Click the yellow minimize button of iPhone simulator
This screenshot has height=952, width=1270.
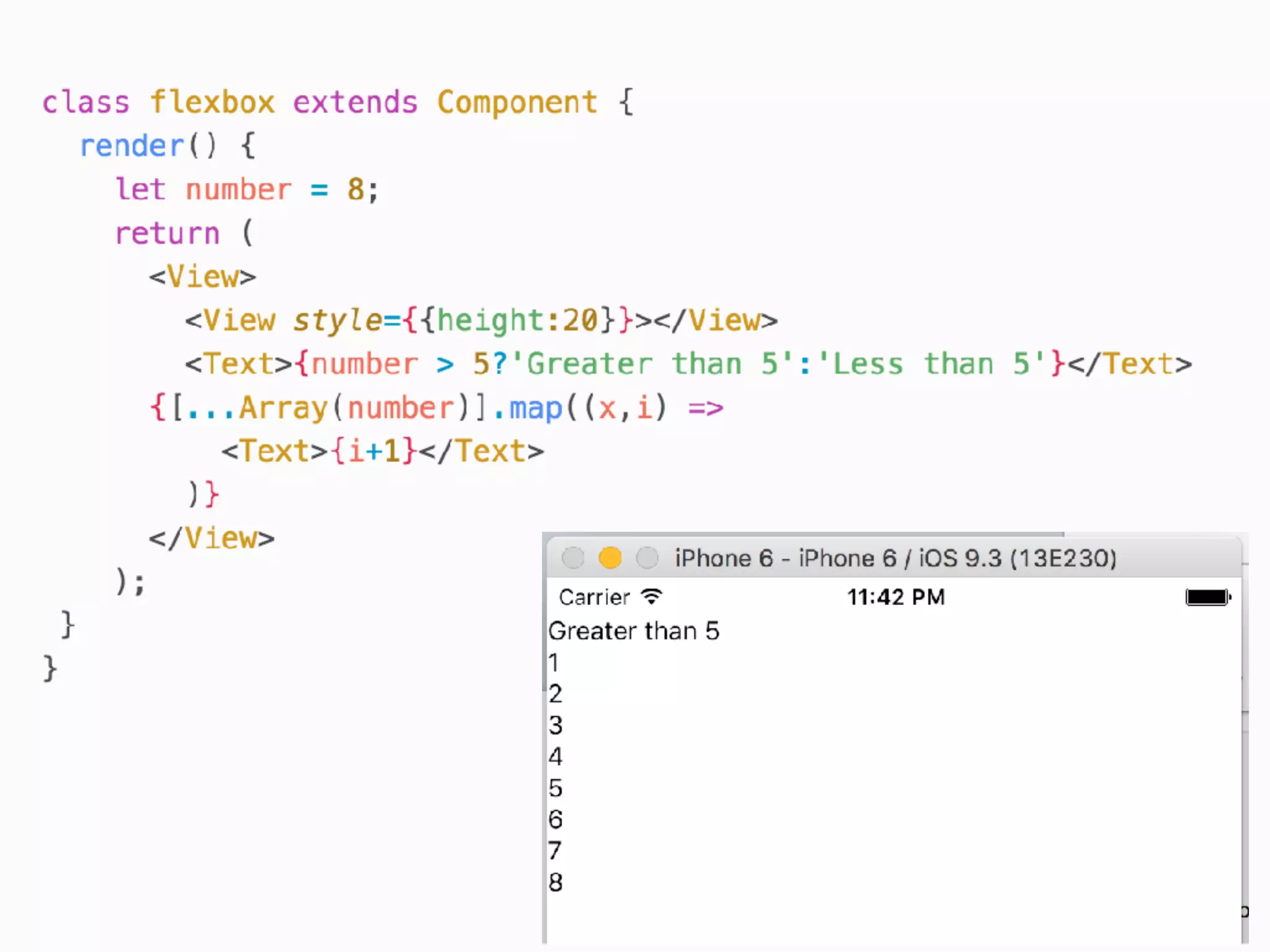(610, 558)
